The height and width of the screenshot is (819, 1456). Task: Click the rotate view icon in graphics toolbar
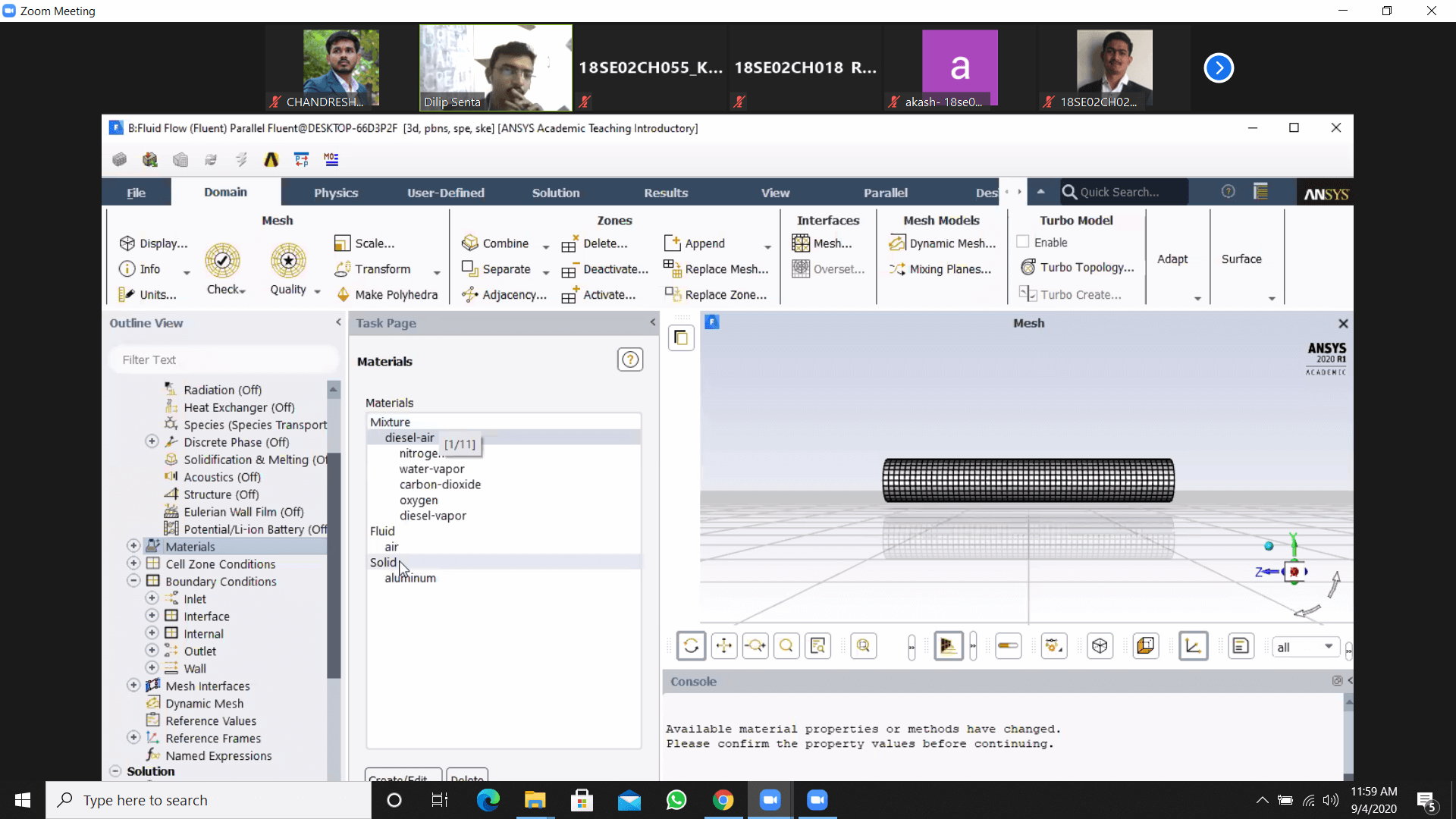[x=691, y=646]
